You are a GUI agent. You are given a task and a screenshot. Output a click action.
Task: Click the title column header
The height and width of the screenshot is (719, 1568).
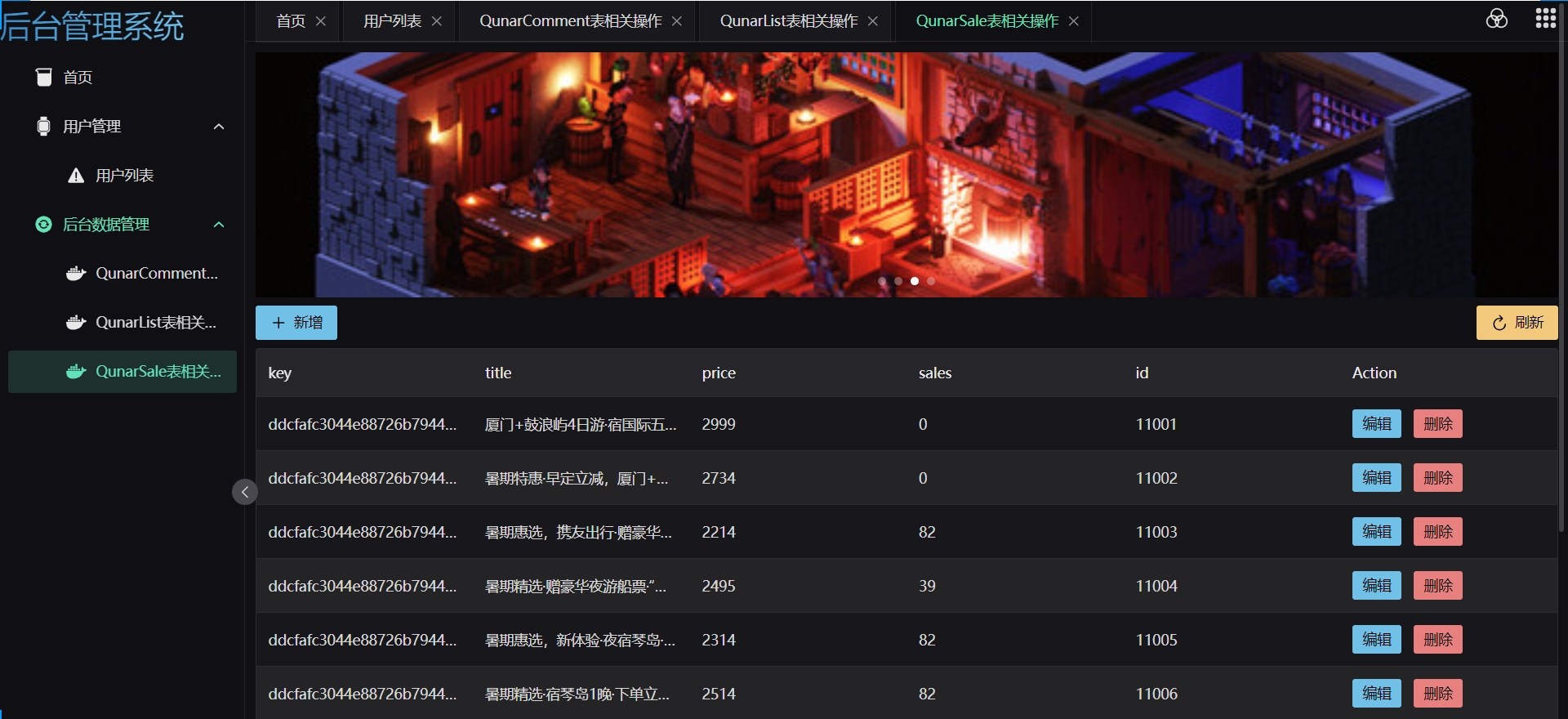(498, 373)
